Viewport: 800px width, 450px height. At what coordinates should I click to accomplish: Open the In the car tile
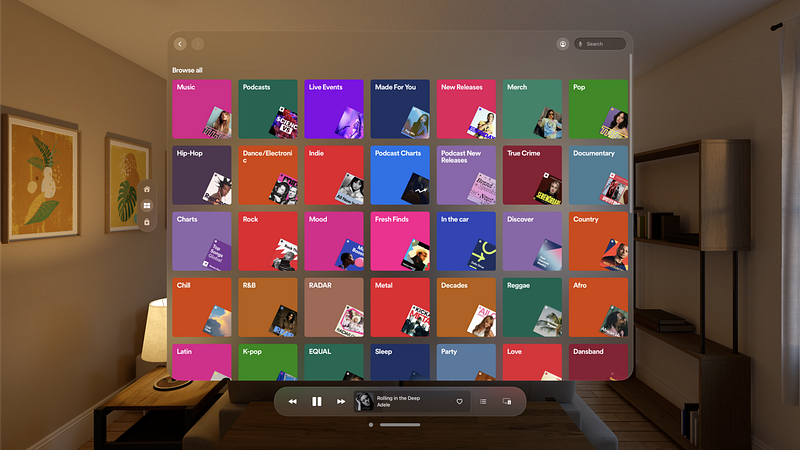click(x=466, y=241)
